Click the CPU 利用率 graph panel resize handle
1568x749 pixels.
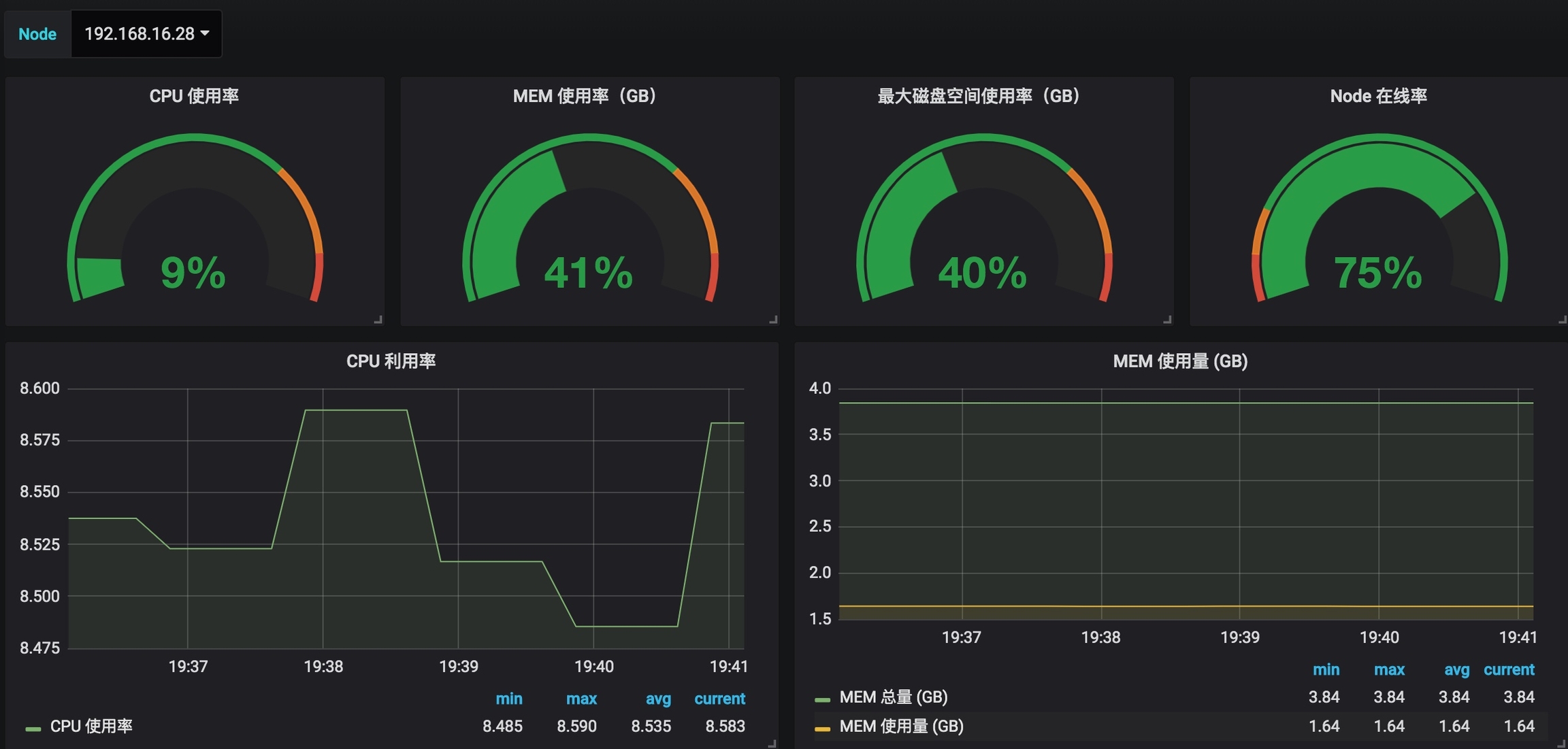coord(772,744)
